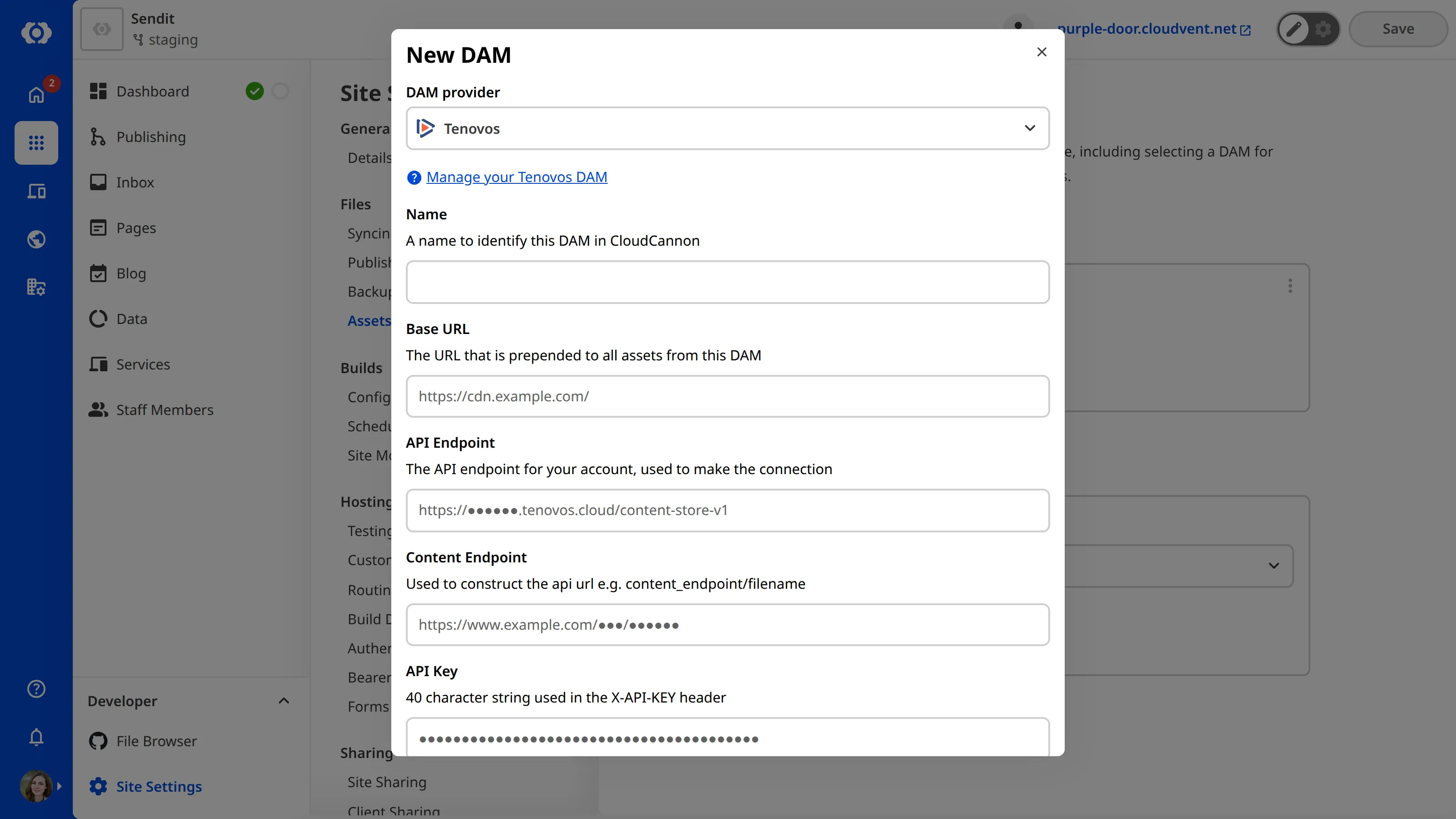This screenshot has width=1456, height=819.
Task: Open the help question mark icon
Action: click(x=36, y=688)
